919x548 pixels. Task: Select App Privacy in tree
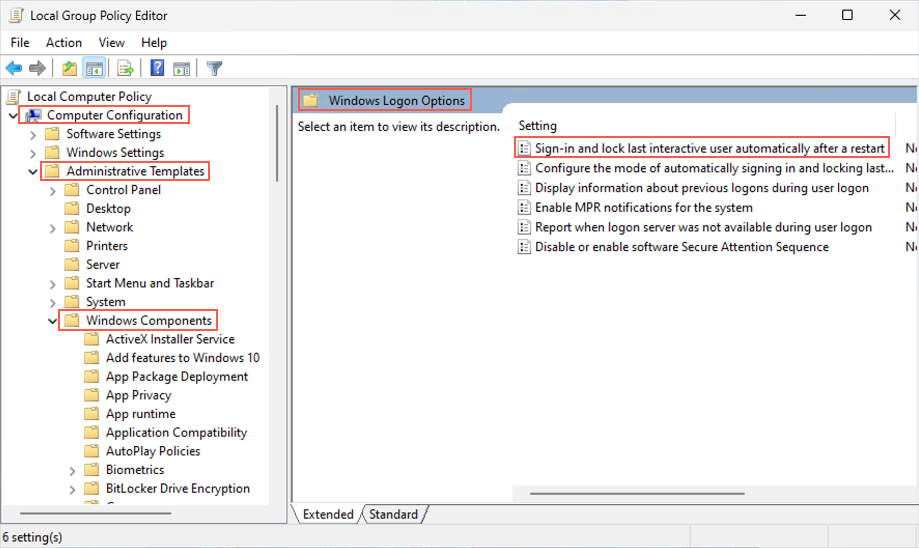point(138,396)
